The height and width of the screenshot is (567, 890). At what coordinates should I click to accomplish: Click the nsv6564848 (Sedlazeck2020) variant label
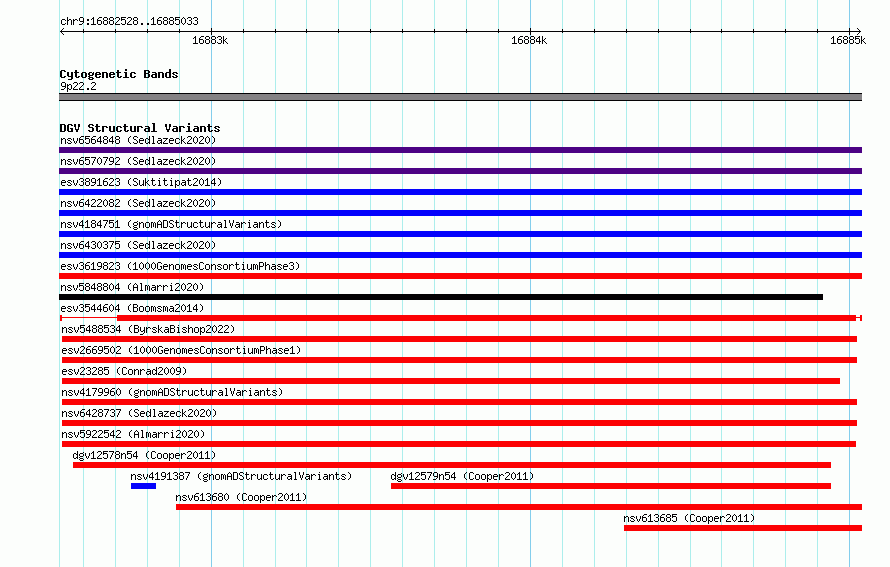tap(138, 140)
